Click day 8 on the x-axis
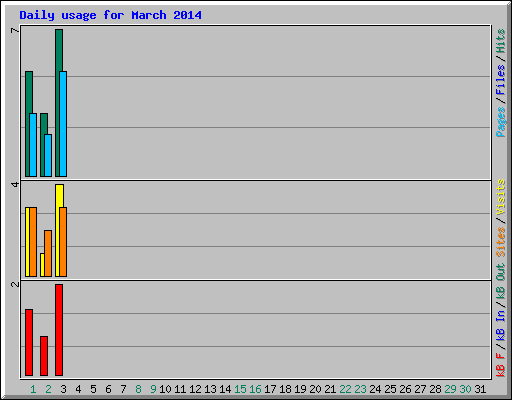This screenshot has width=512, height=400. pyautogui.click(x=138, y=389)
